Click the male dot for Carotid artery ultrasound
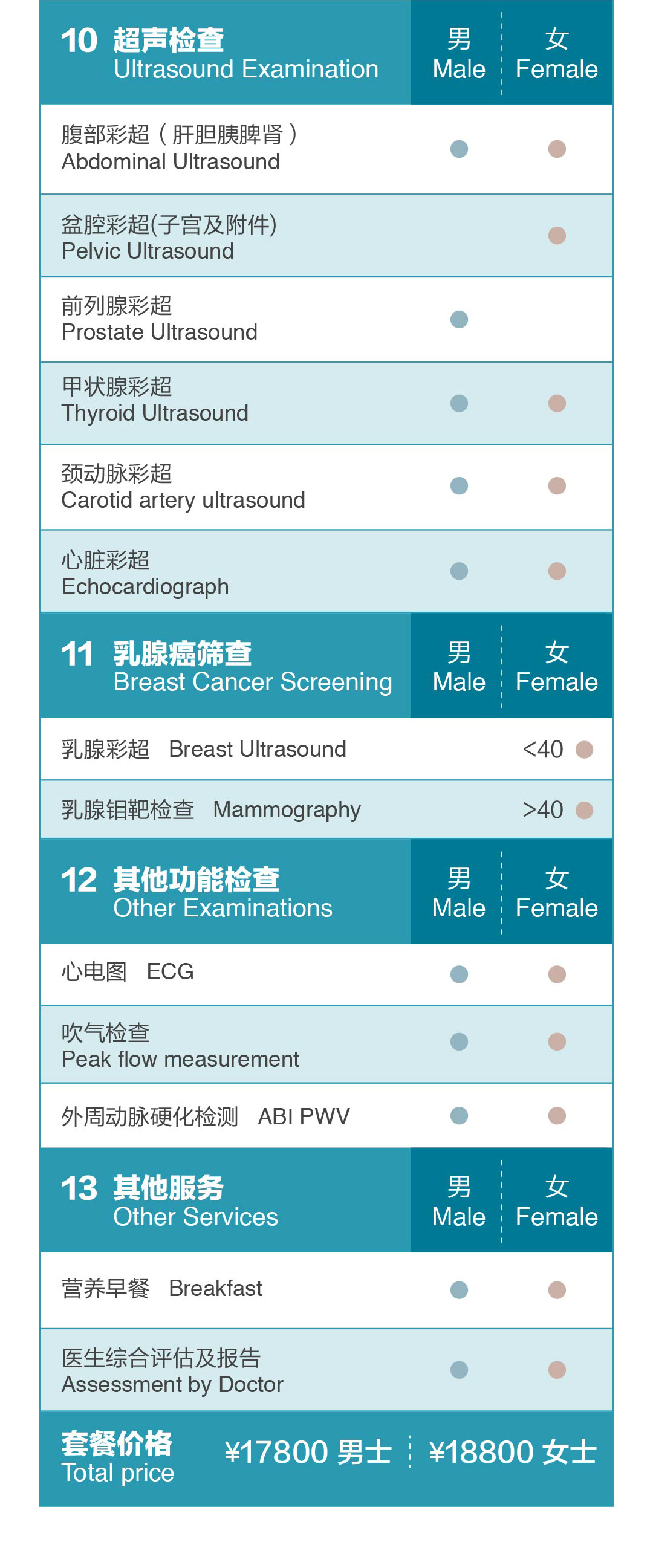This screenshot has height=1568, width=653. (x=459, y=486)
